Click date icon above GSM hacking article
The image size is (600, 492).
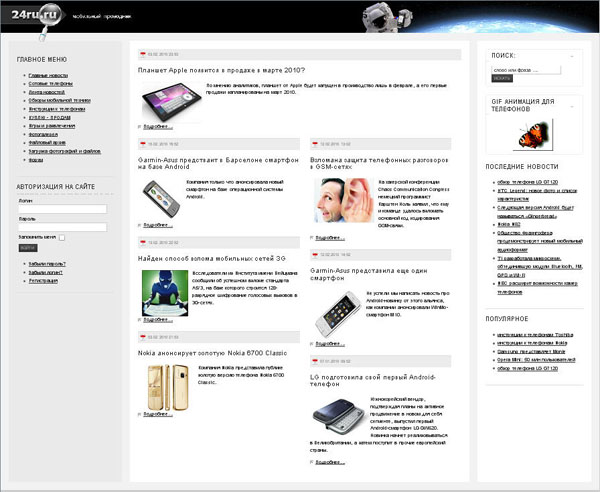[x=315, y=144]
